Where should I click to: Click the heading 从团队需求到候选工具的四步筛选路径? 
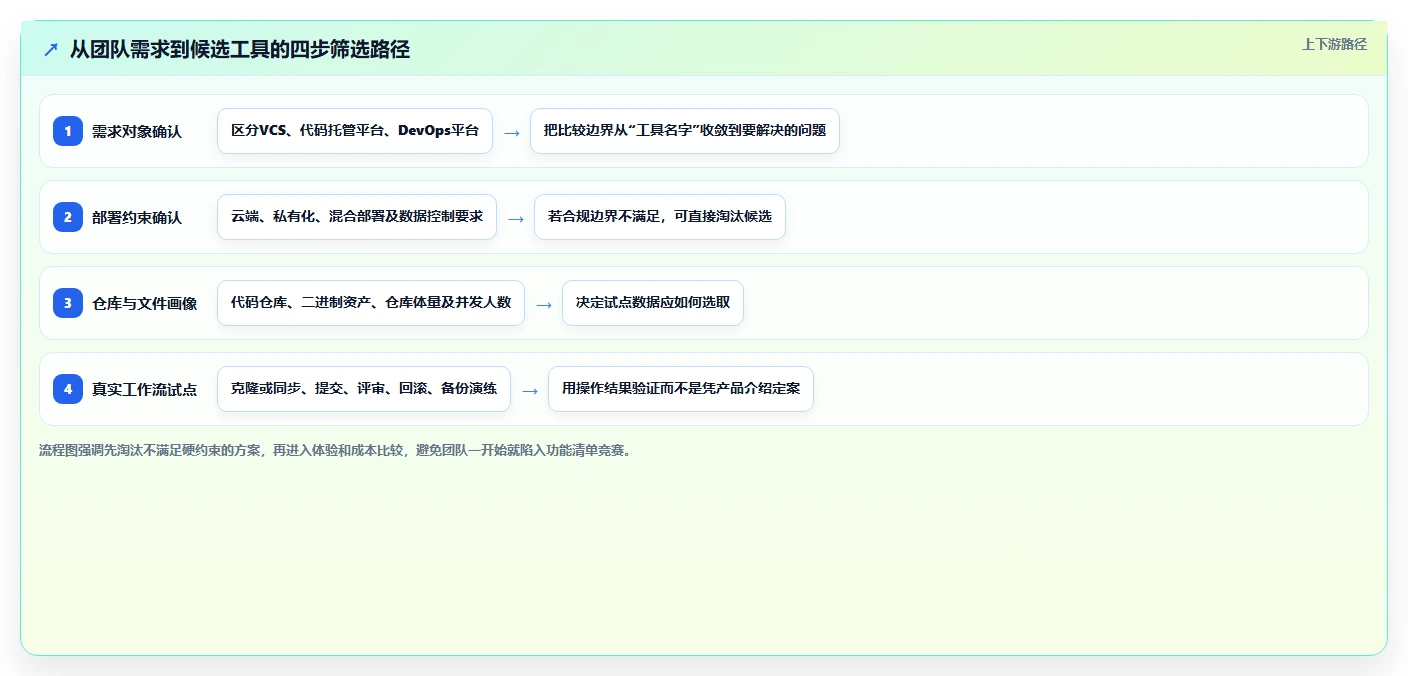(240, 49)
